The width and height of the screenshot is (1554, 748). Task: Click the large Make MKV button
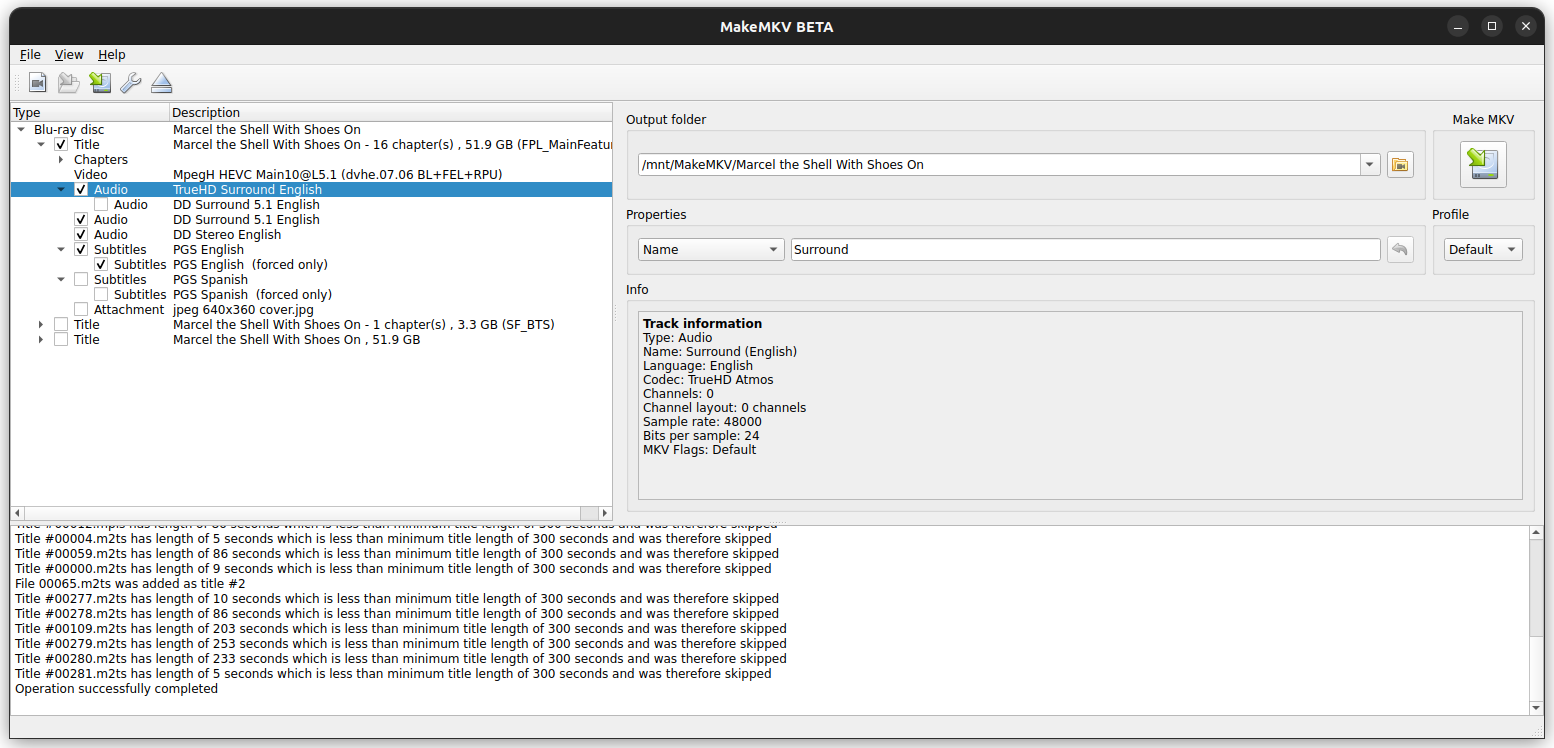click(x=1483, y=164)
